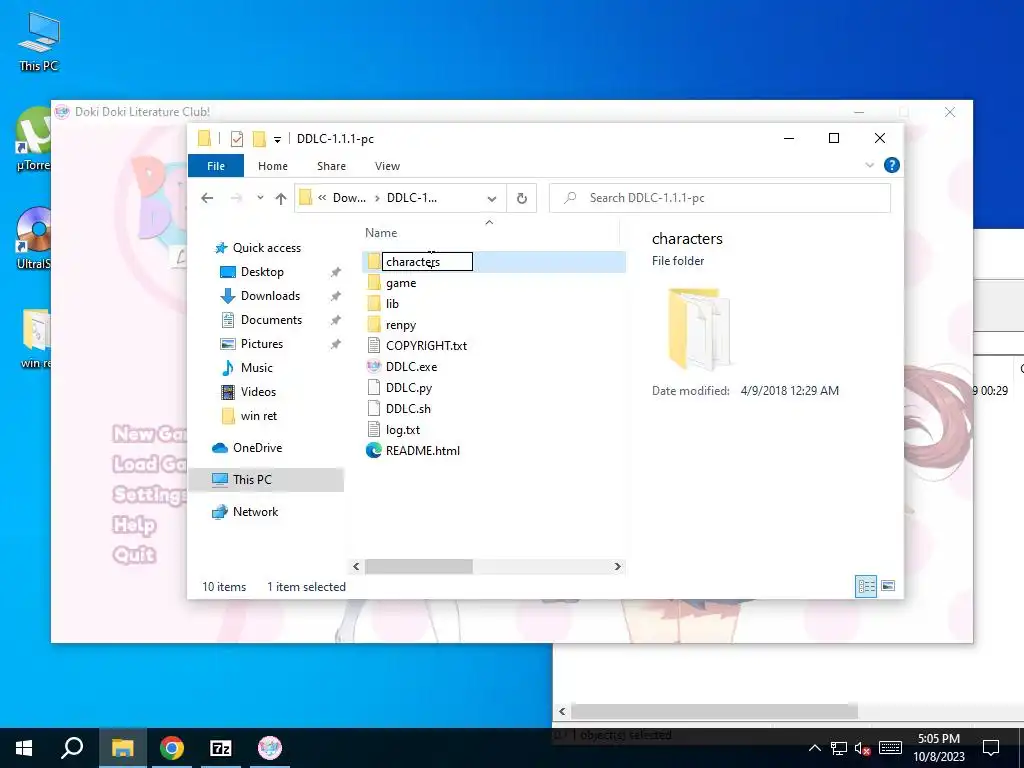Image resolution: width=1024 pixels, height=768 pixels.
Task: Sort by the Name column header
Action: click(x=381, y=233)
